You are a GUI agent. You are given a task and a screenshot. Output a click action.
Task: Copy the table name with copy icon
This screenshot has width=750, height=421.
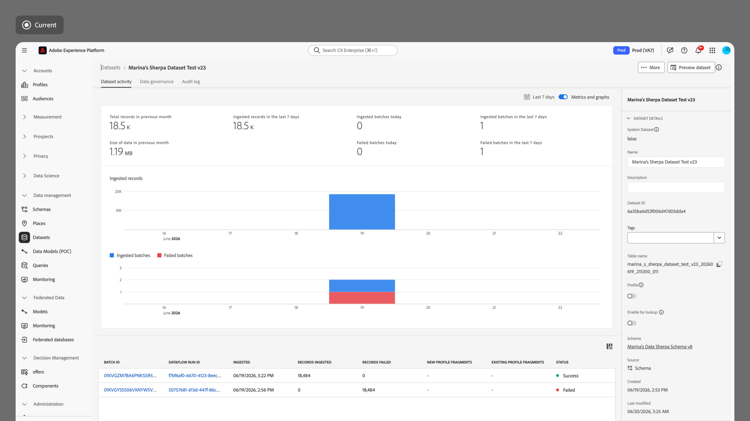point(719,264)
